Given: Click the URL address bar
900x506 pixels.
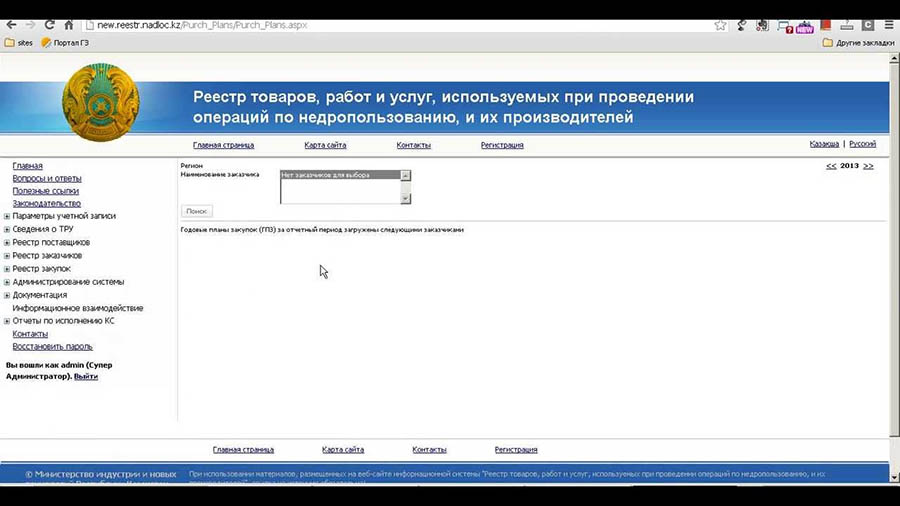Looking at the screenshot, I should (x=400, y=25).
